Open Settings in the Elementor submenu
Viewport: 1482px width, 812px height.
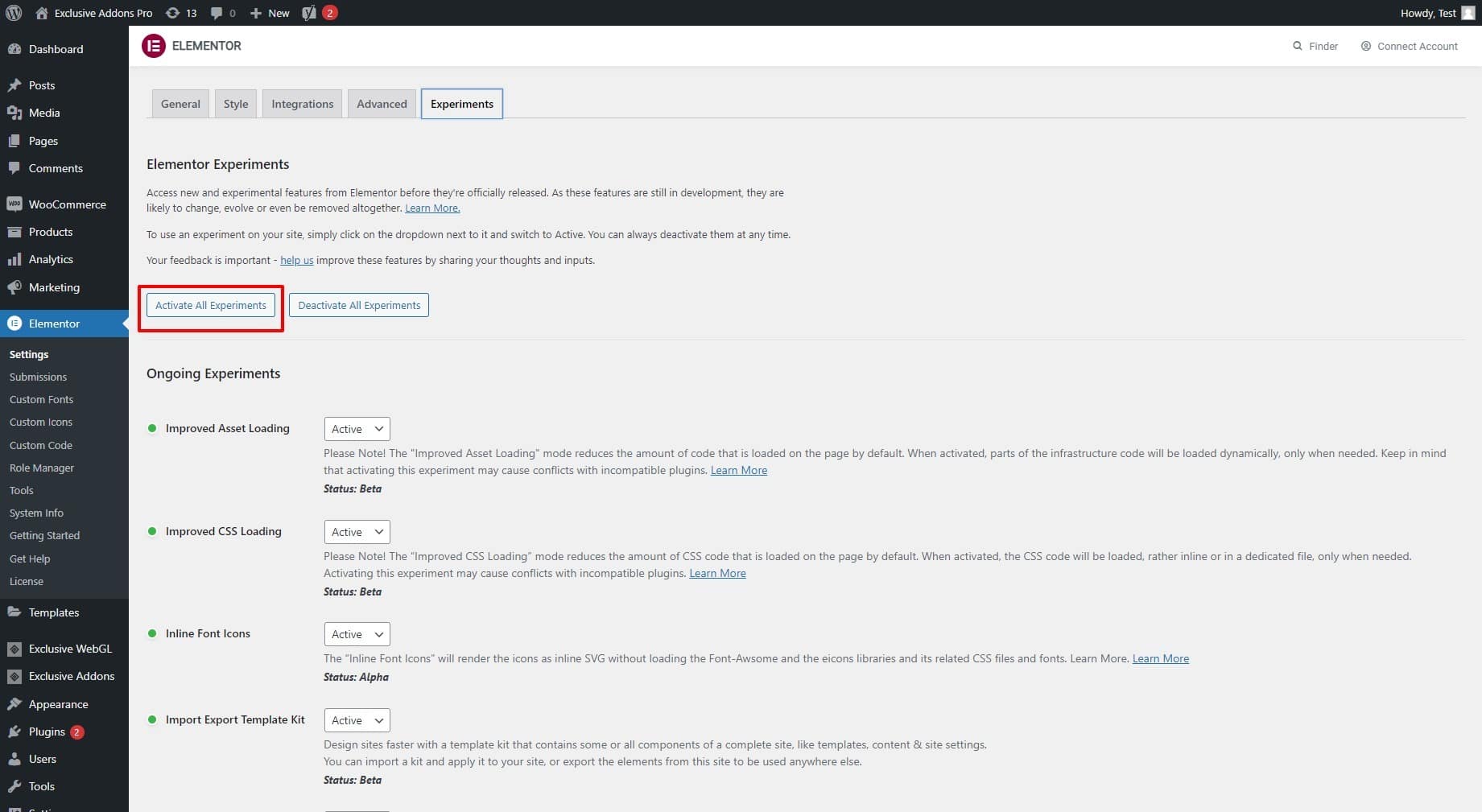point(29,354)
